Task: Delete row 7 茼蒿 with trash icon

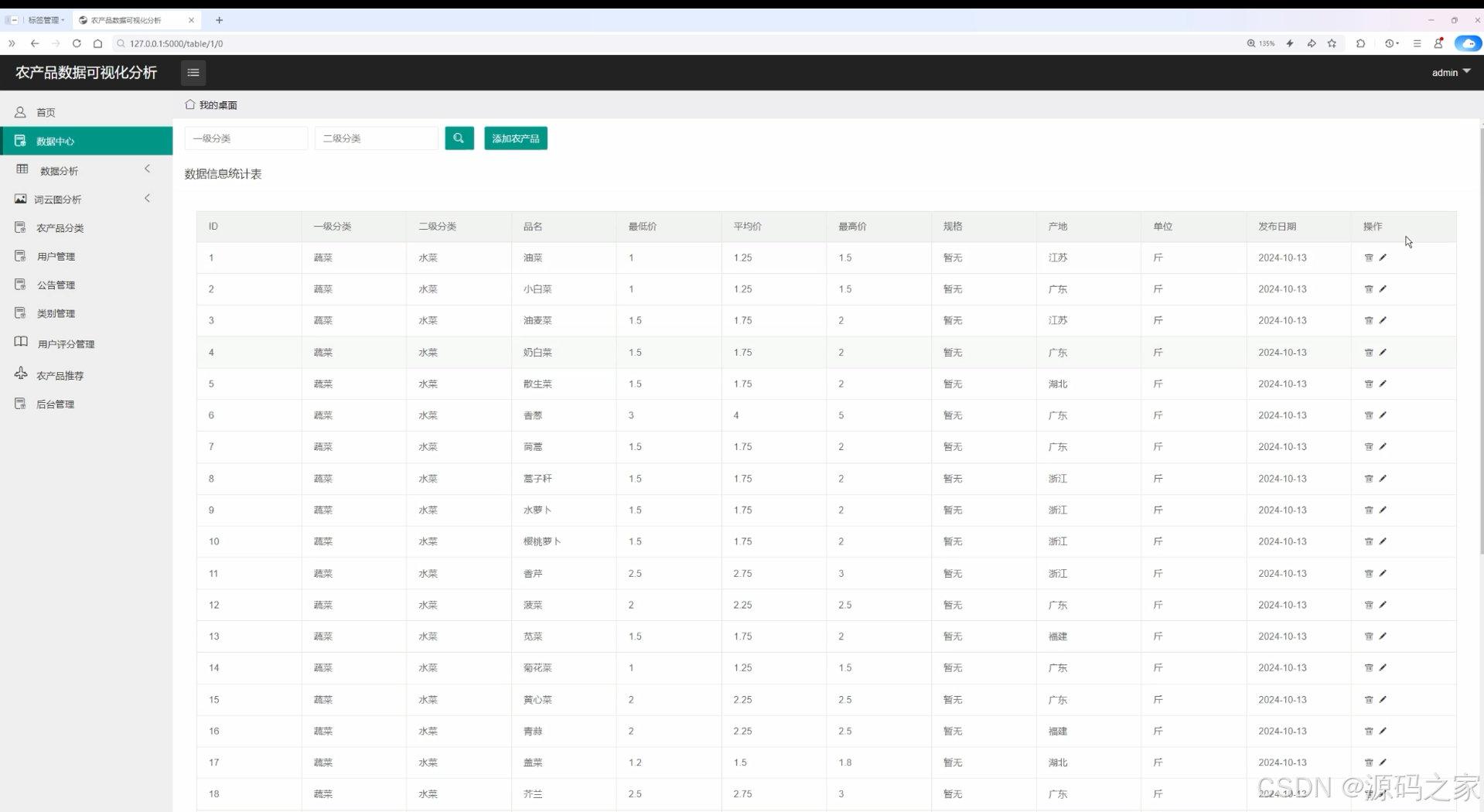Action: coord(1369,447)
